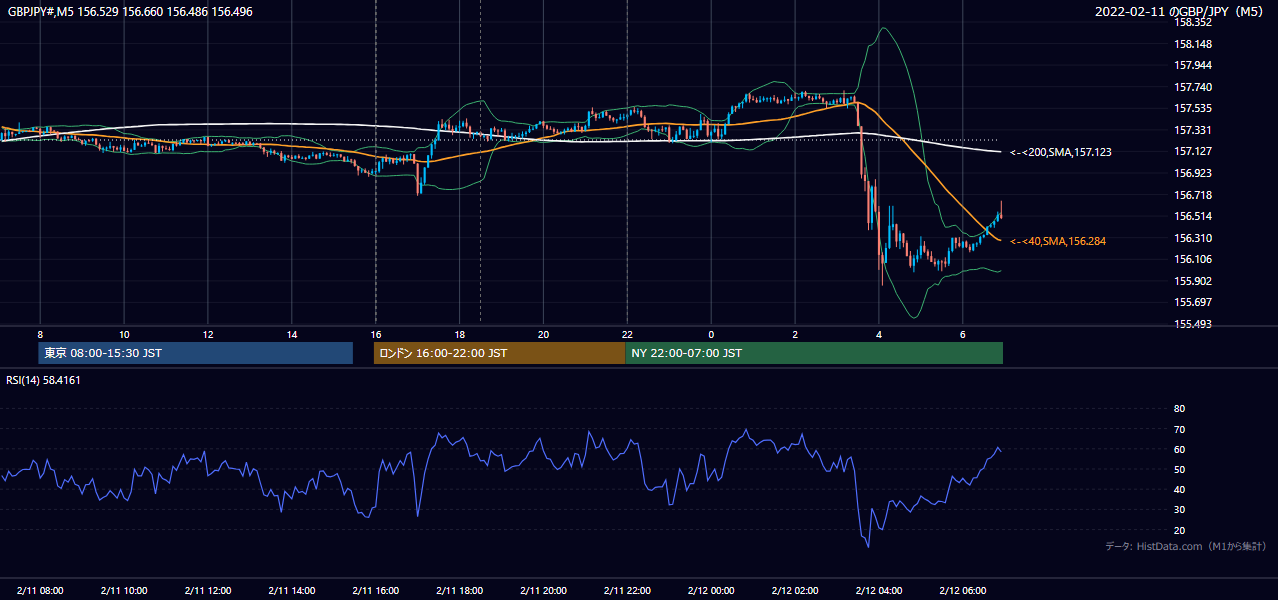Click the RSI axis level 80
Viewport: 1278px width, 600px height.
point(1179,409)
